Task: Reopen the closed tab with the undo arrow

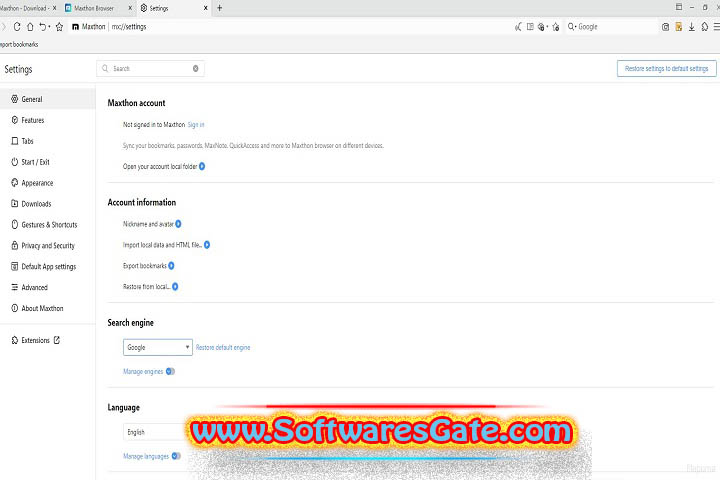Action: 43,27
